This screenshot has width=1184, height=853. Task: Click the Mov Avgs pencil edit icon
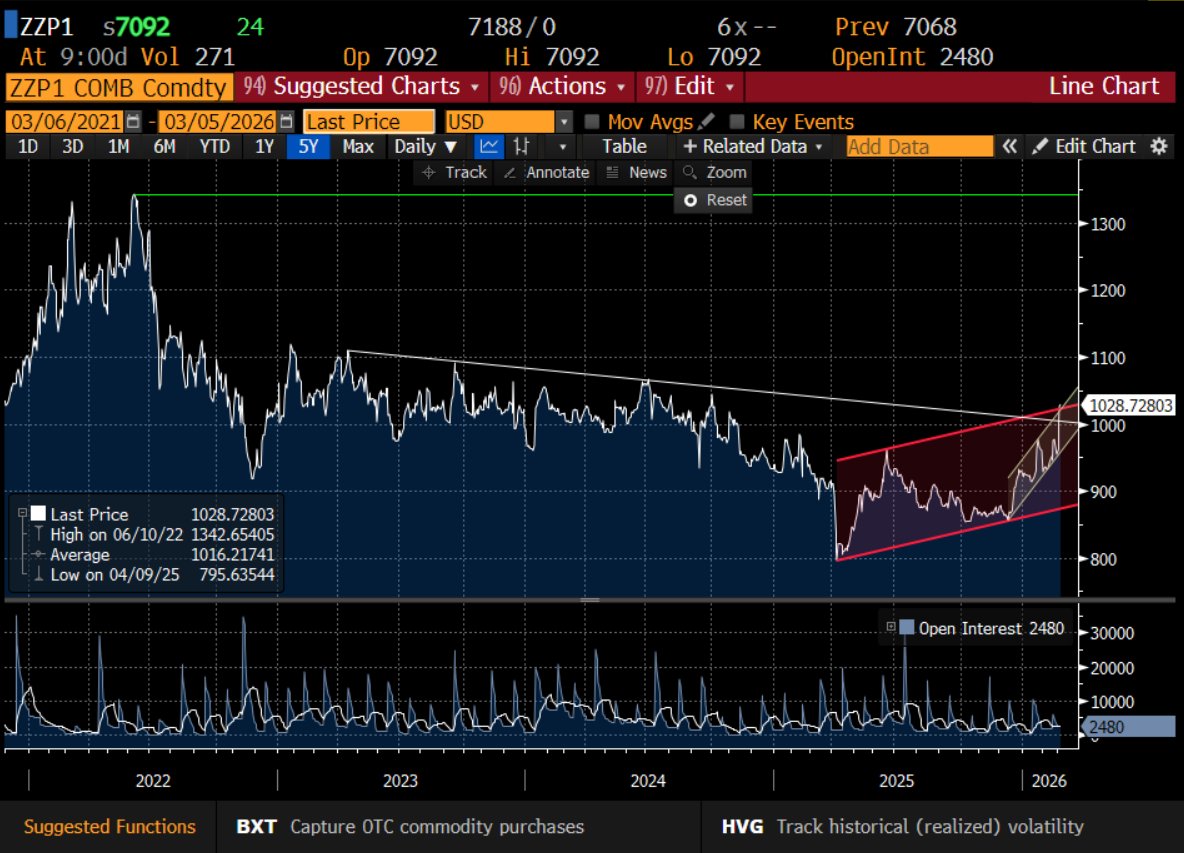pyautogui.click(x=707, y=122)
